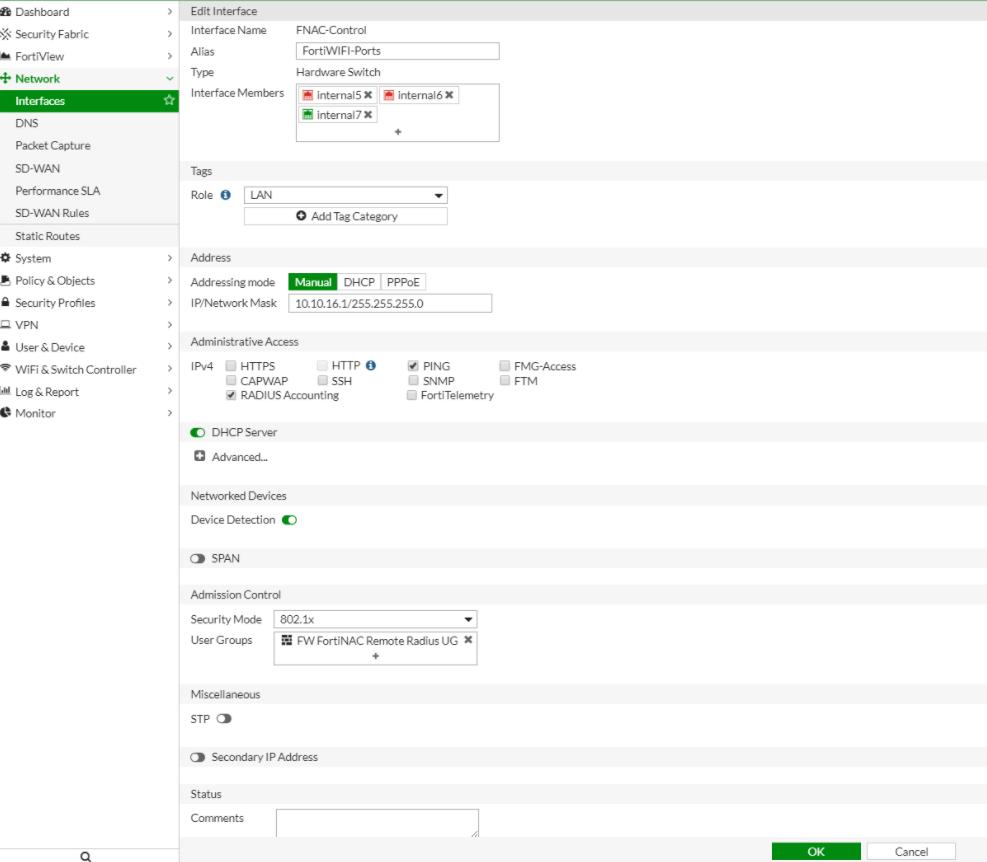Image resolution: width=987 pixels, height=862 pixels.
Task: Click the favorite star next to Interfaces
Action: [x=169, y=101]
